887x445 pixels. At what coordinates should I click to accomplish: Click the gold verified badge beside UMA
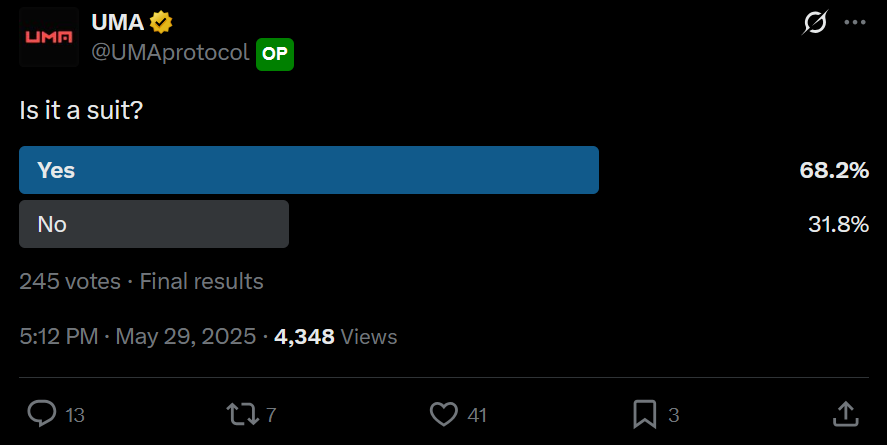[x=160, y=22]
